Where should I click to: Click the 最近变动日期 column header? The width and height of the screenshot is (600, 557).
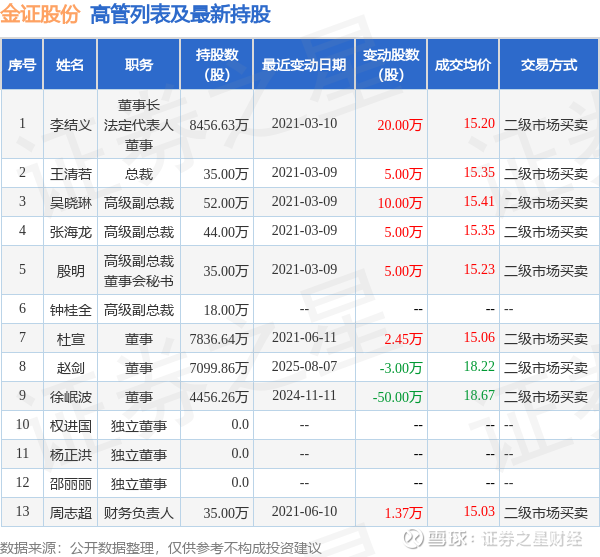[x=304, y=64]
